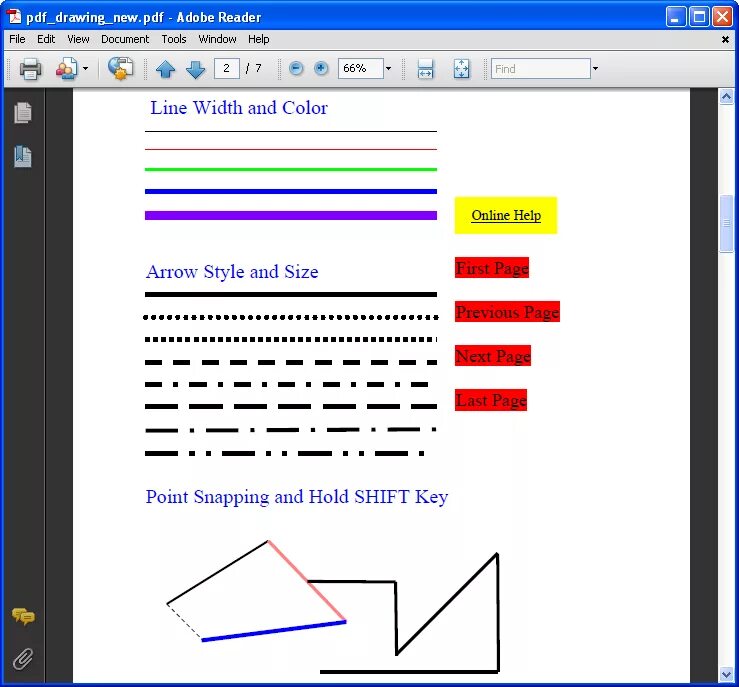Click the Print icon in toolbar
Image resolution: width=739 pixels, height=687 pixels.
[x=30, y=69]
